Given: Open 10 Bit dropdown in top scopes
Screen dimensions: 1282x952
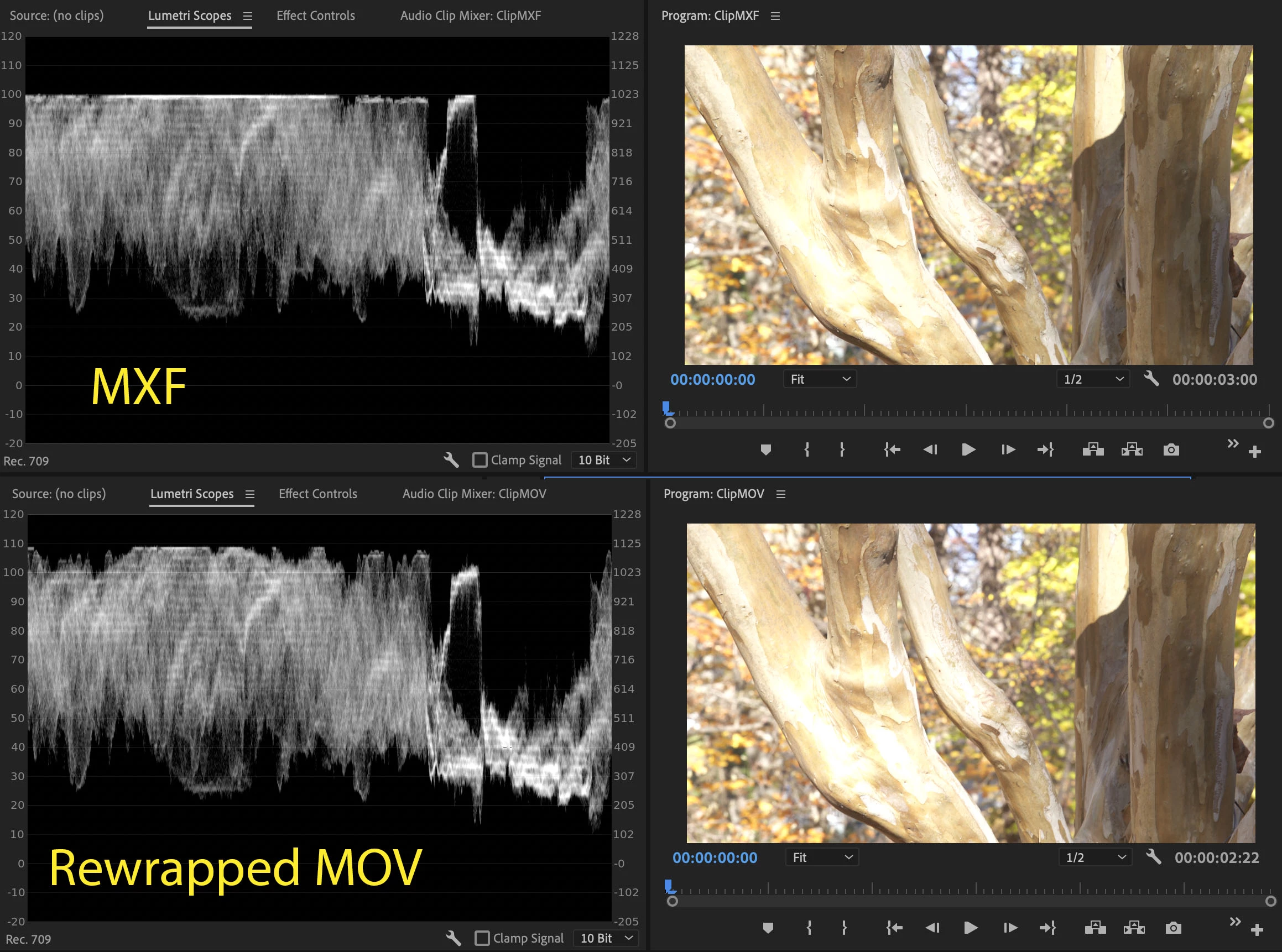Looking at the screenshot, I should (603, 460).
